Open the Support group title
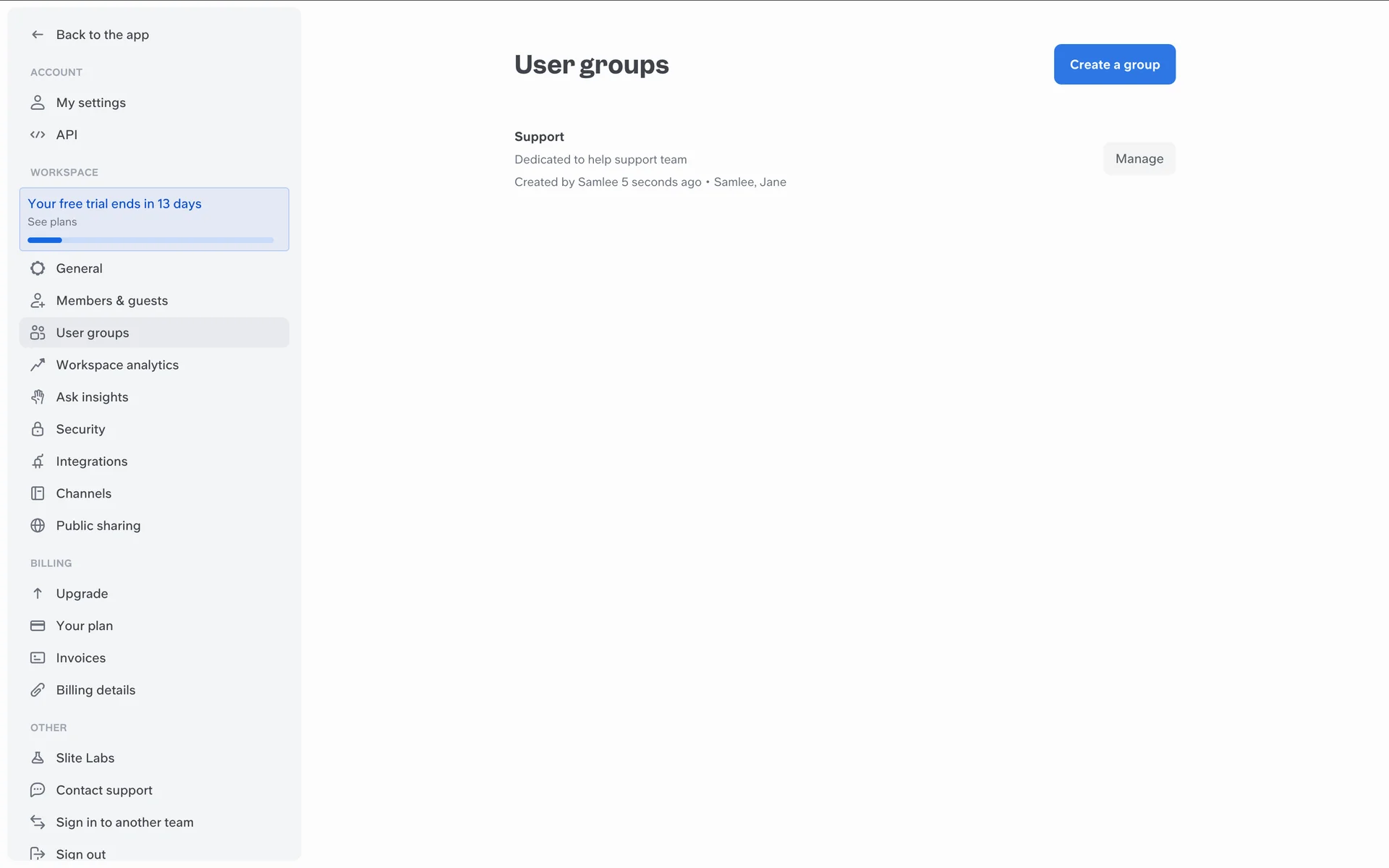Image resolution: width=1389 pixels, height=868 pixels. coord(539,137)
